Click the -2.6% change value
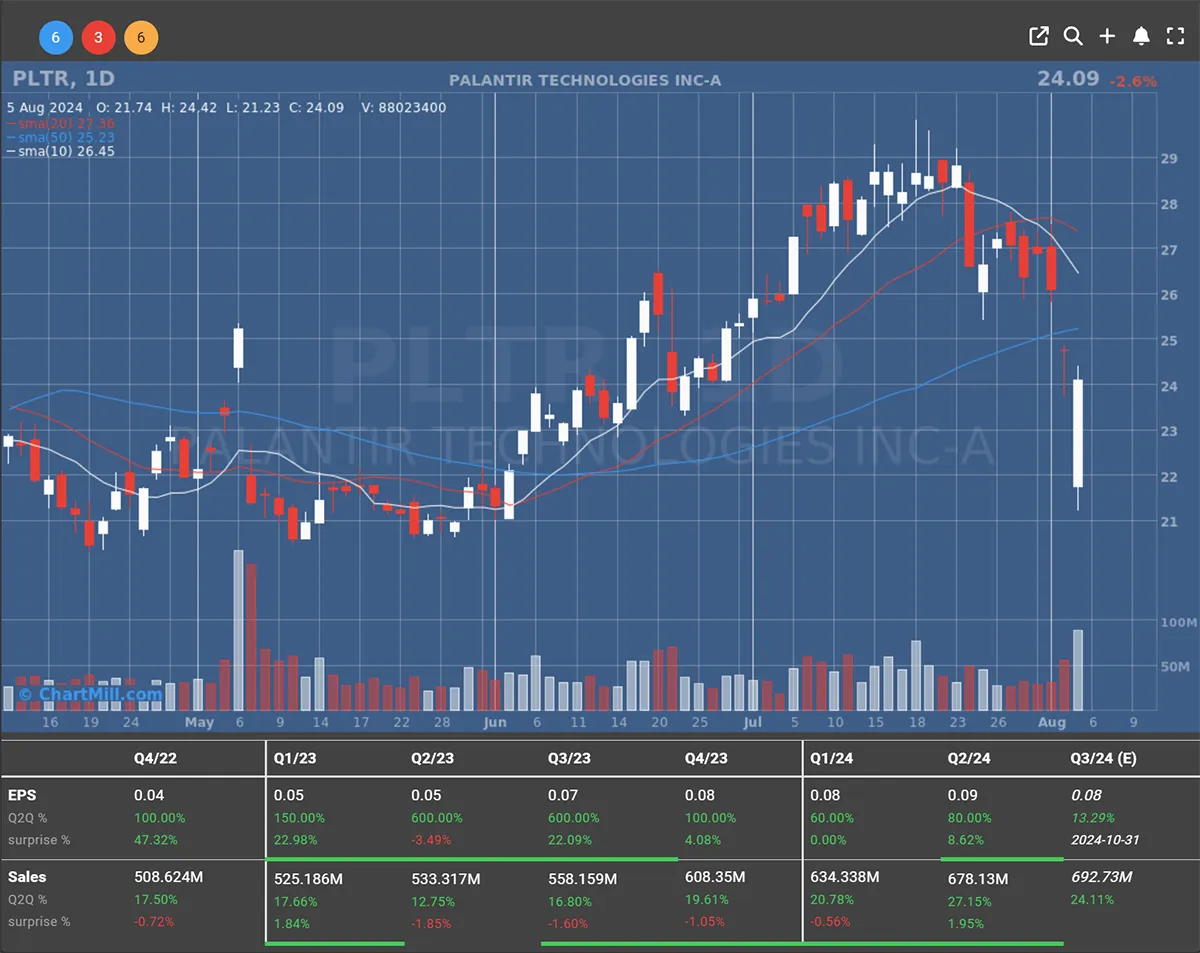 (x=1133, y=81)
